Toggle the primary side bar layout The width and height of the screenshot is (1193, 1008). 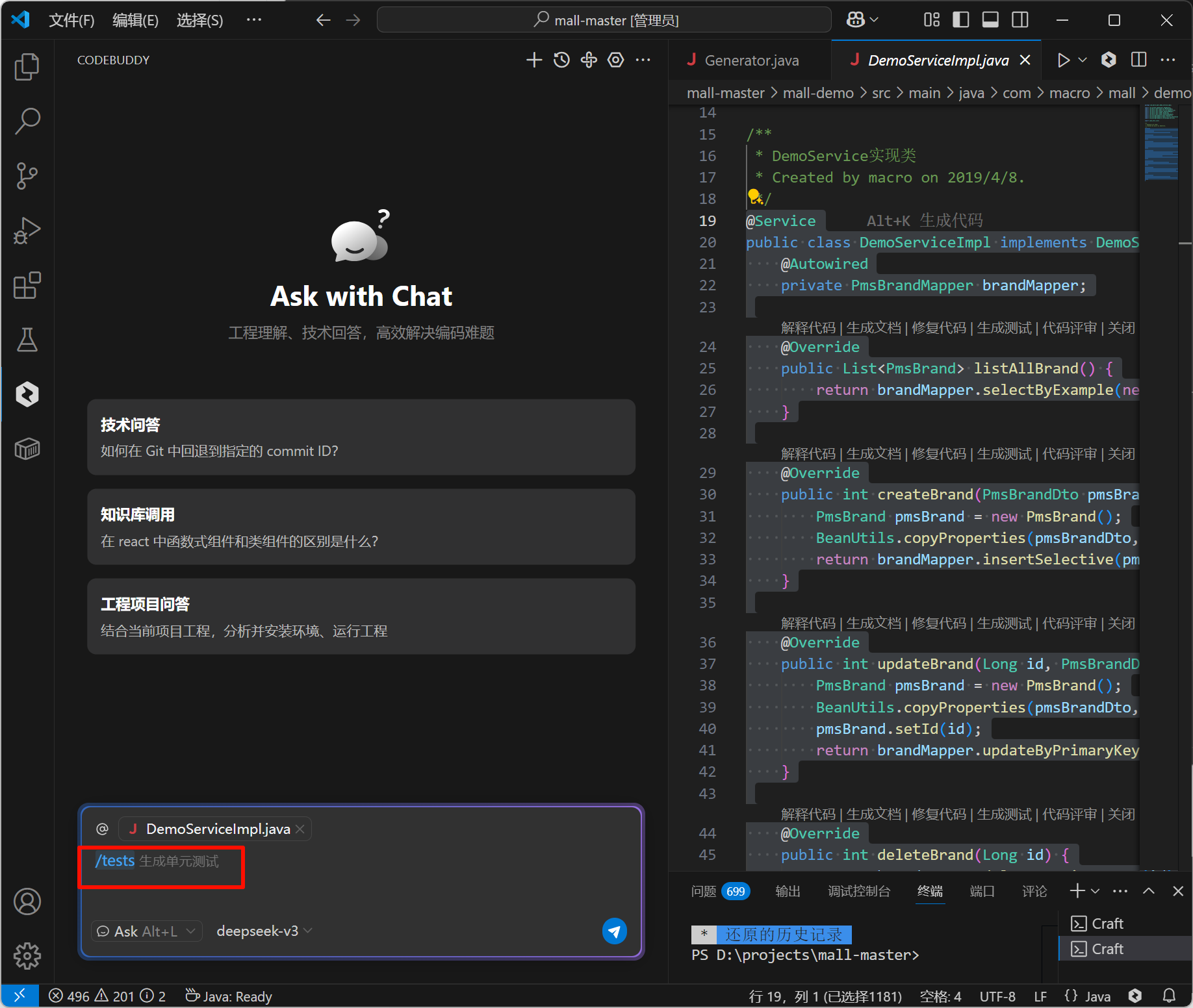pyautogui.click(x=960, y=20)
